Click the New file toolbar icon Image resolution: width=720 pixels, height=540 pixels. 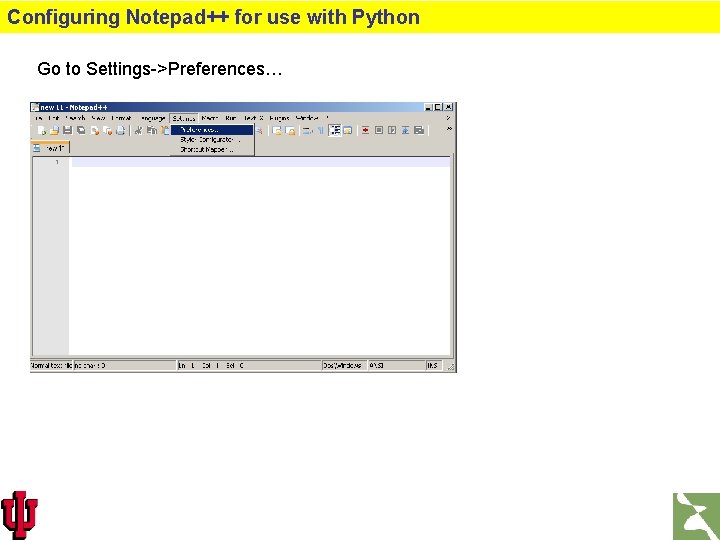point(41,130)
